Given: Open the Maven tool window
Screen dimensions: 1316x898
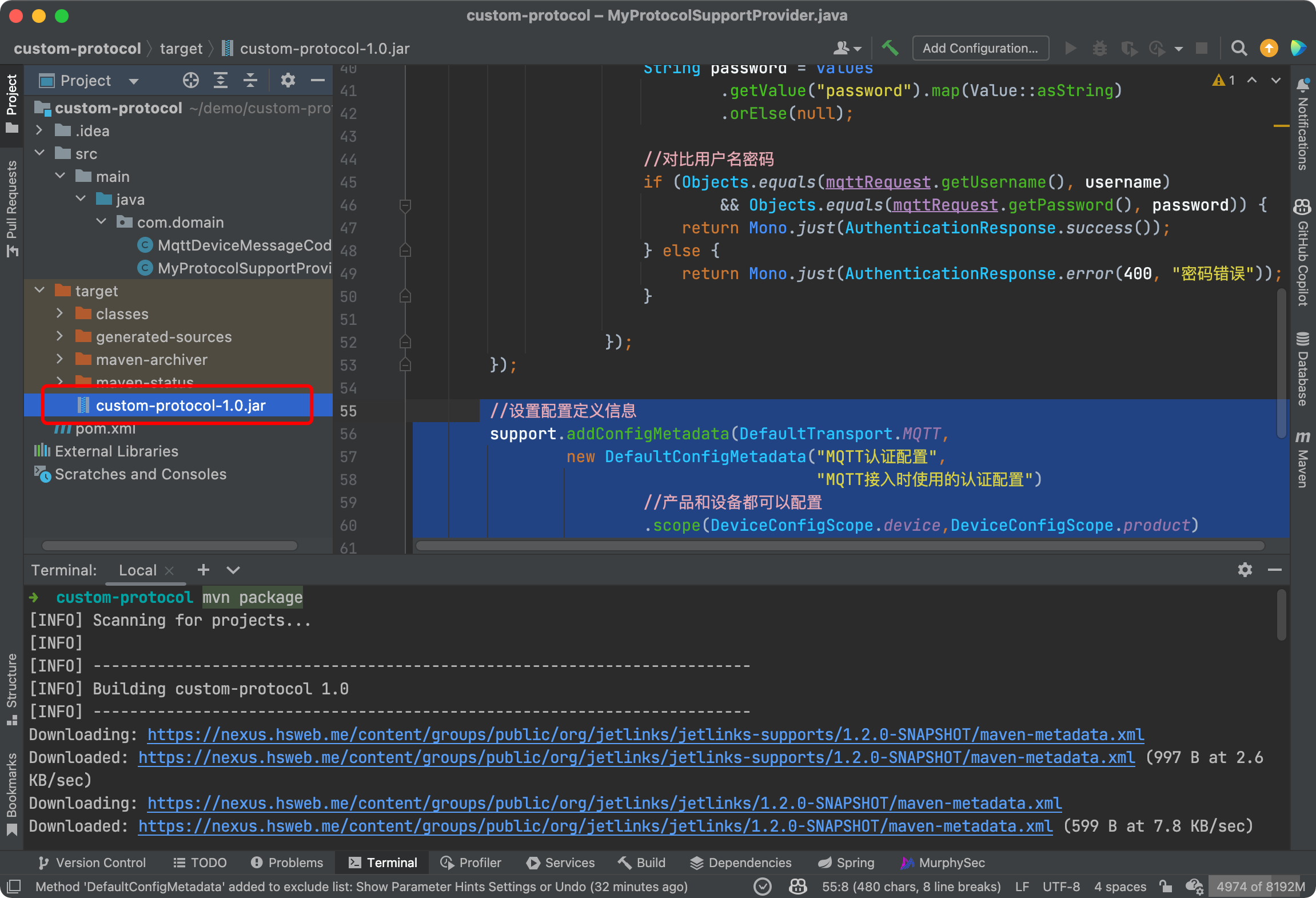Looking at the screenshot, I should click(1303, 459).
